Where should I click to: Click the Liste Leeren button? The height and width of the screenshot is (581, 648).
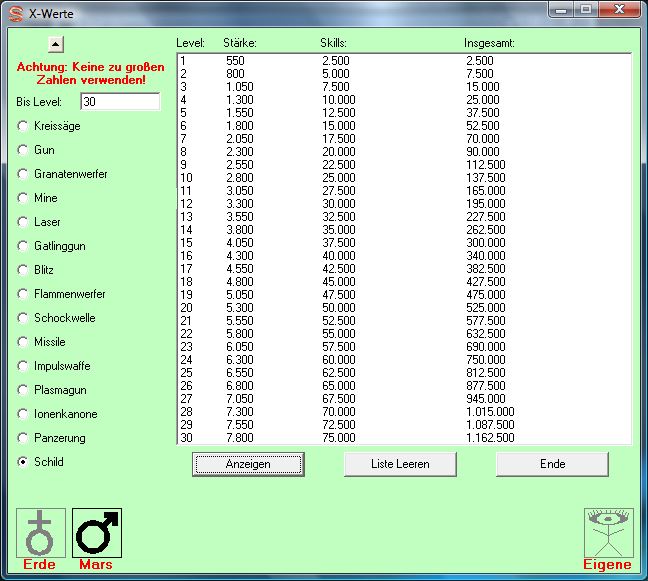coord(400,464)
